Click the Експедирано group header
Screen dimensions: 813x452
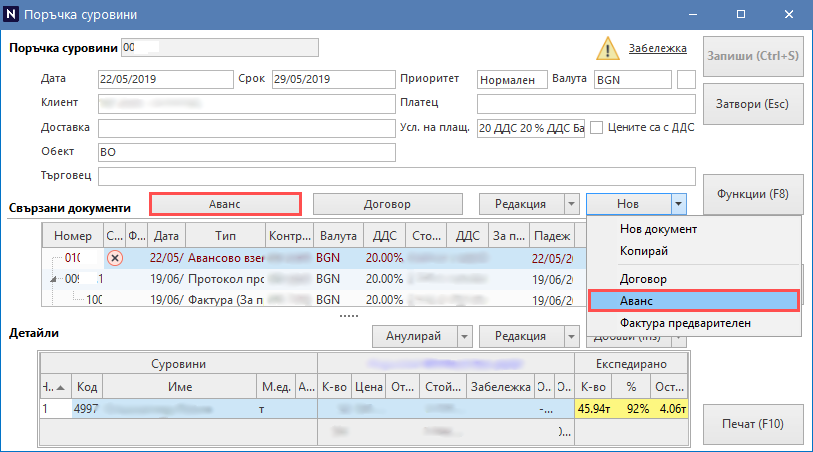(x=631, y=364)
